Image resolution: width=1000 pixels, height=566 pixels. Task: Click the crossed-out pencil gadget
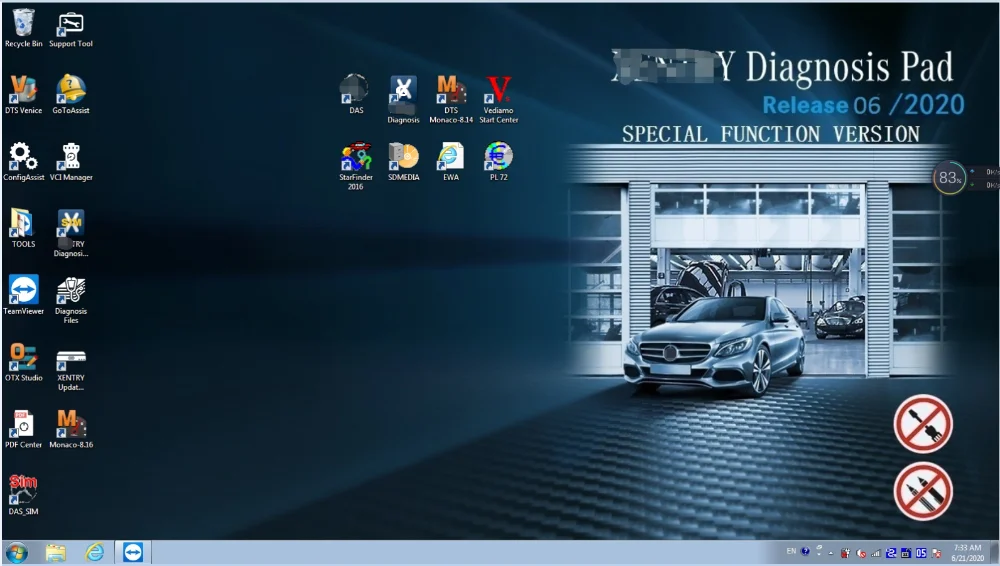923,491
